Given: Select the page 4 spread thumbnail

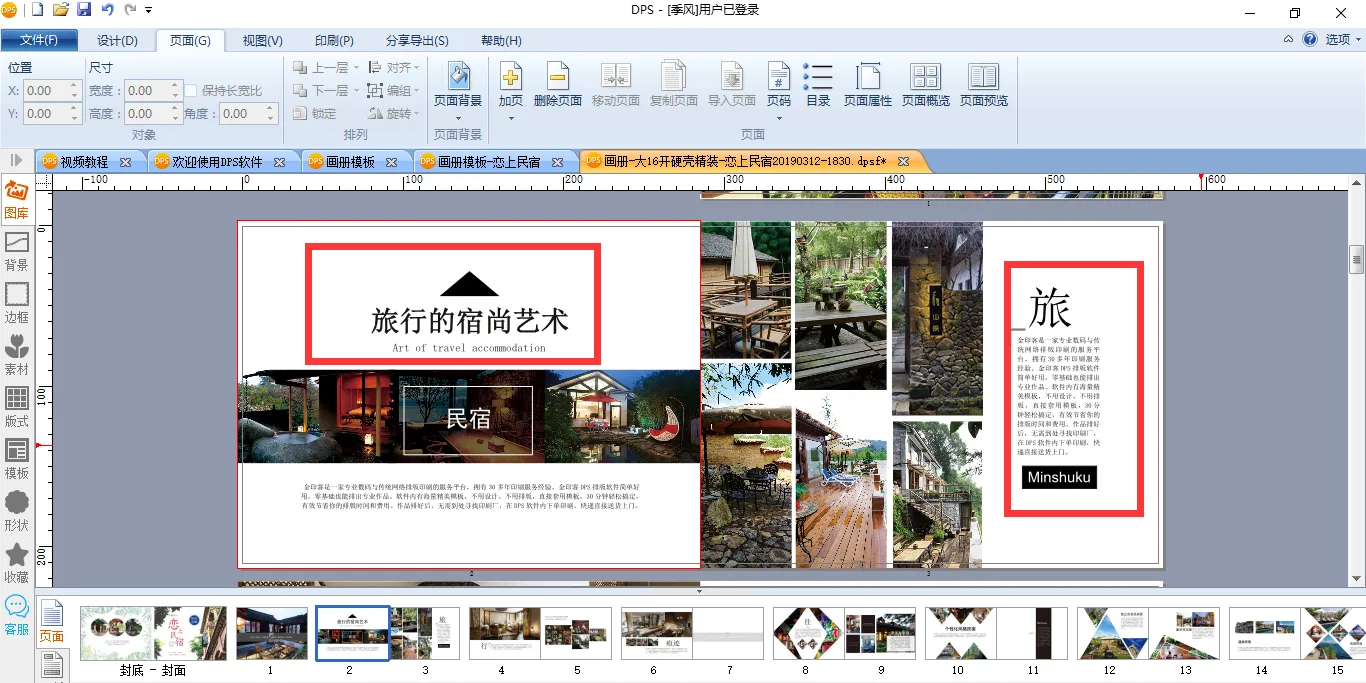Looking at the screenshot, I should tap(500, 633).
